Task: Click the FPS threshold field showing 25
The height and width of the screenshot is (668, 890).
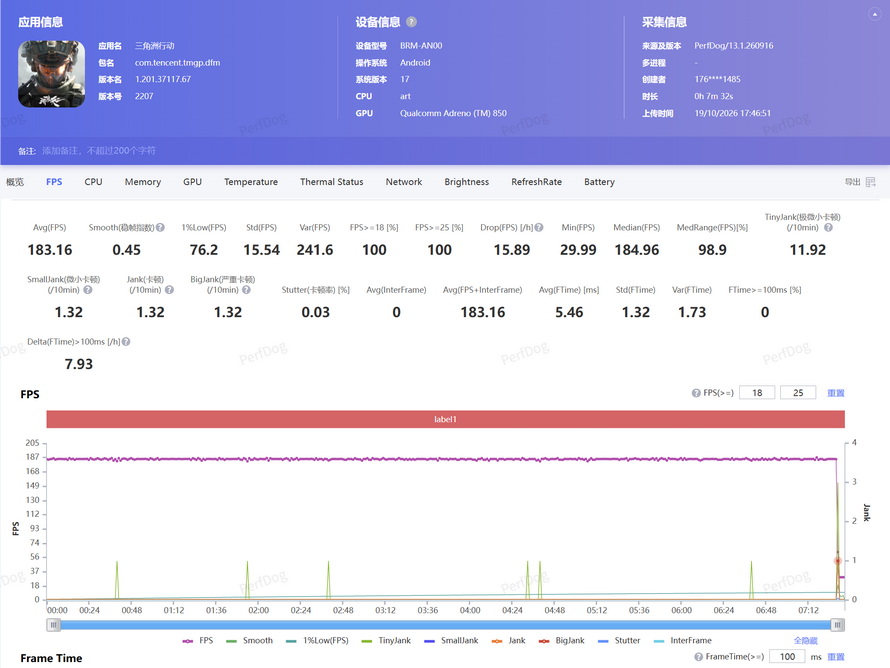Action: pyautogui.click(x=798, y=393)
